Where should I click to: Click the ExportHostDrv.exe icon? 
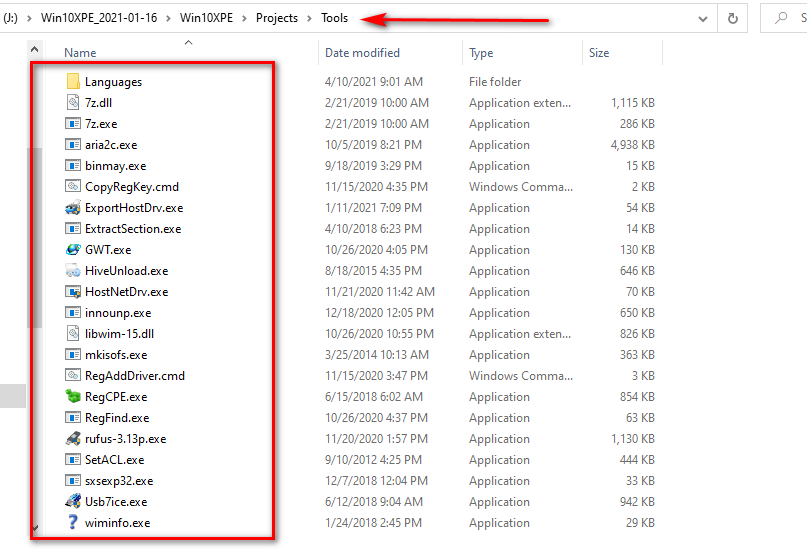point(73,207)
